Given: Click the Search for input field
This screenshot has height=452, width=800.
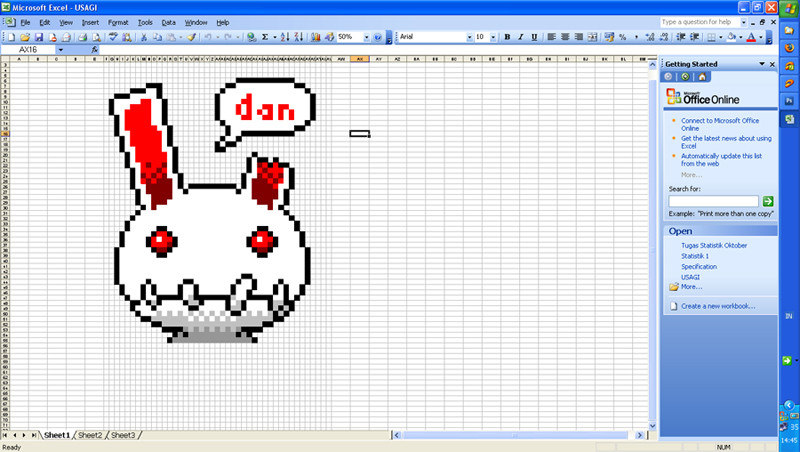Looking at the screenshot, I should [x=713, y=201].
